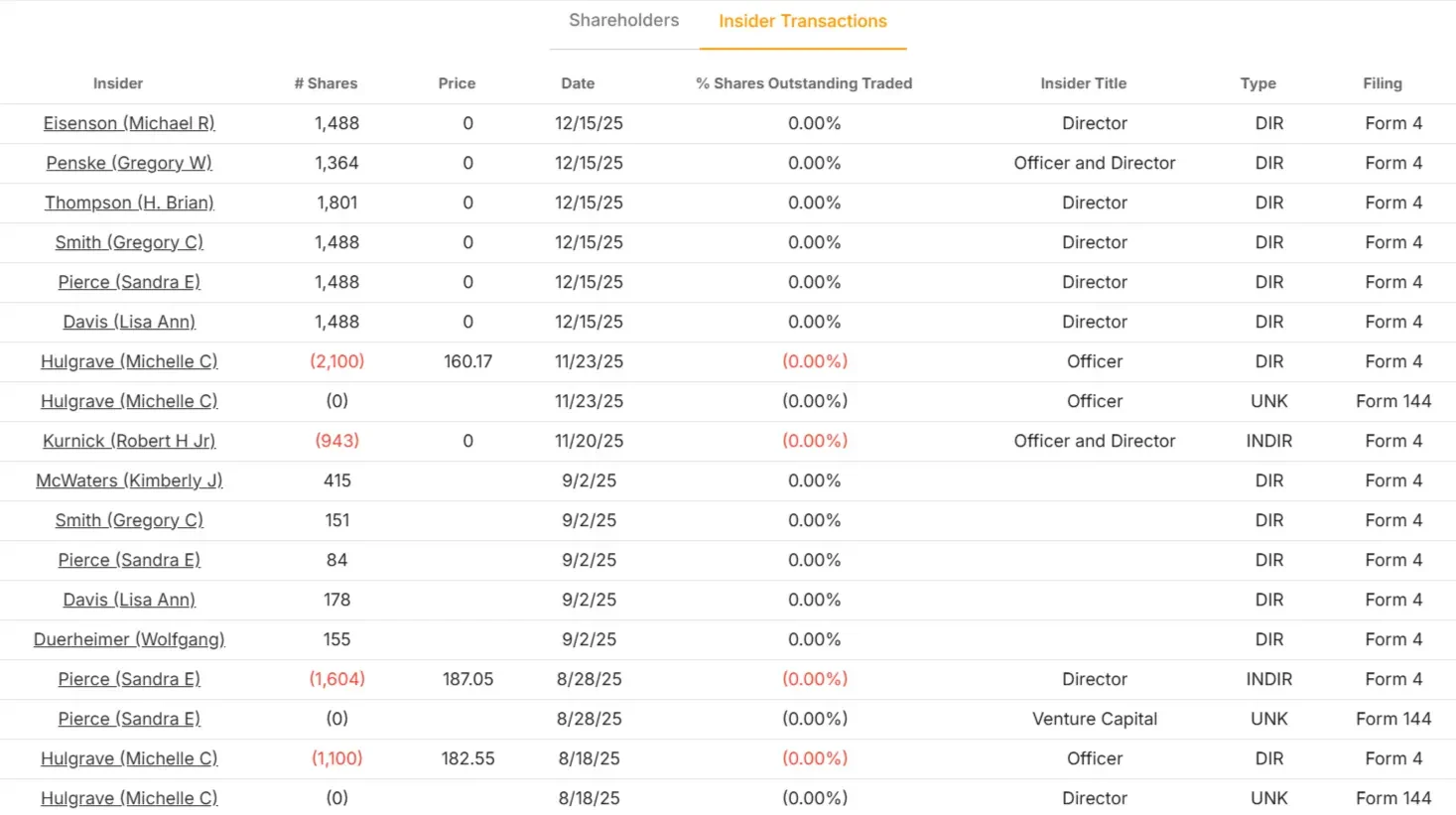This screenshot has width=1456, height=815.
Task: Click the Kurnick (Robert H Jr) link
Action: [129, 441]
